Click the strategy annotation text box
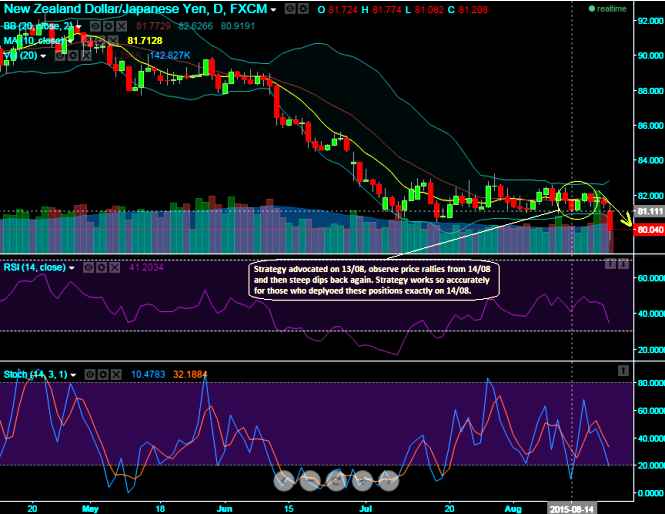Image resolution: width=665 pixels, height=514 pixels. click(374, 280)
